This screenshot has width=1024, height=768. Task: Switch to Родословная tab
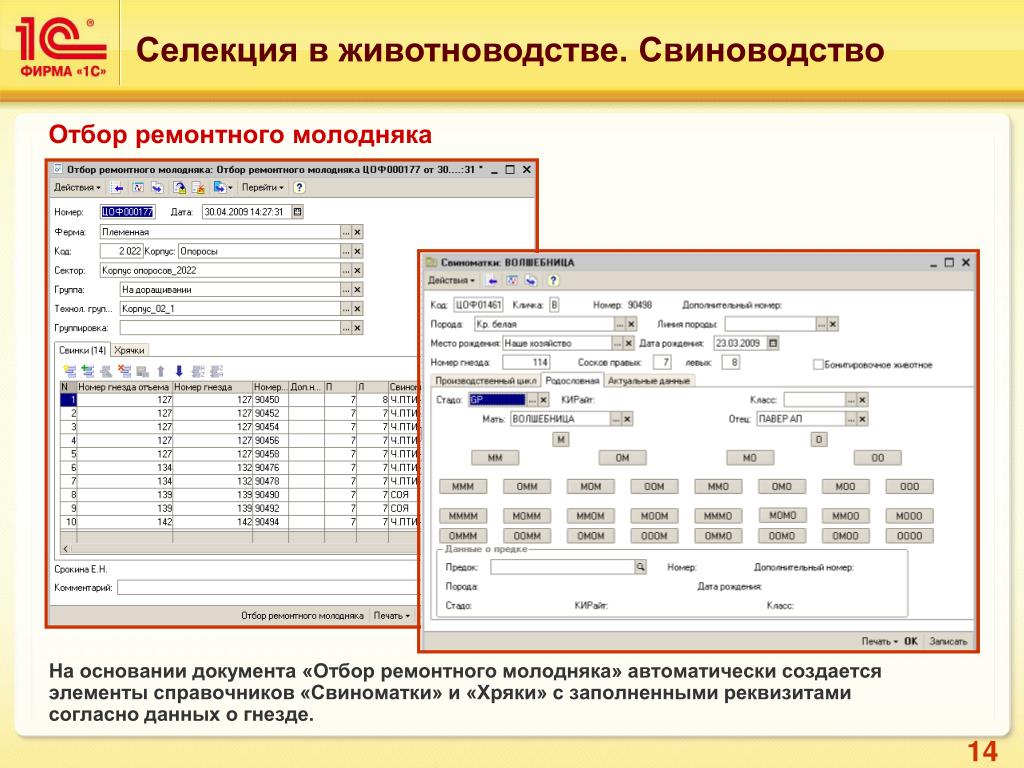[x=572, y=380]
